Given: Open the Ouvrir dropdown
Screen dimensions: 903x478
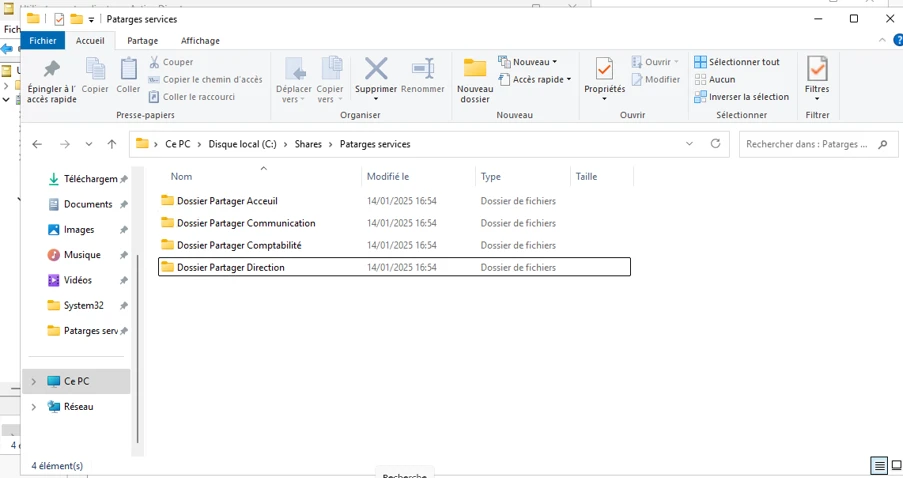Looking at the screenshot, I should [x=656, y=62].
